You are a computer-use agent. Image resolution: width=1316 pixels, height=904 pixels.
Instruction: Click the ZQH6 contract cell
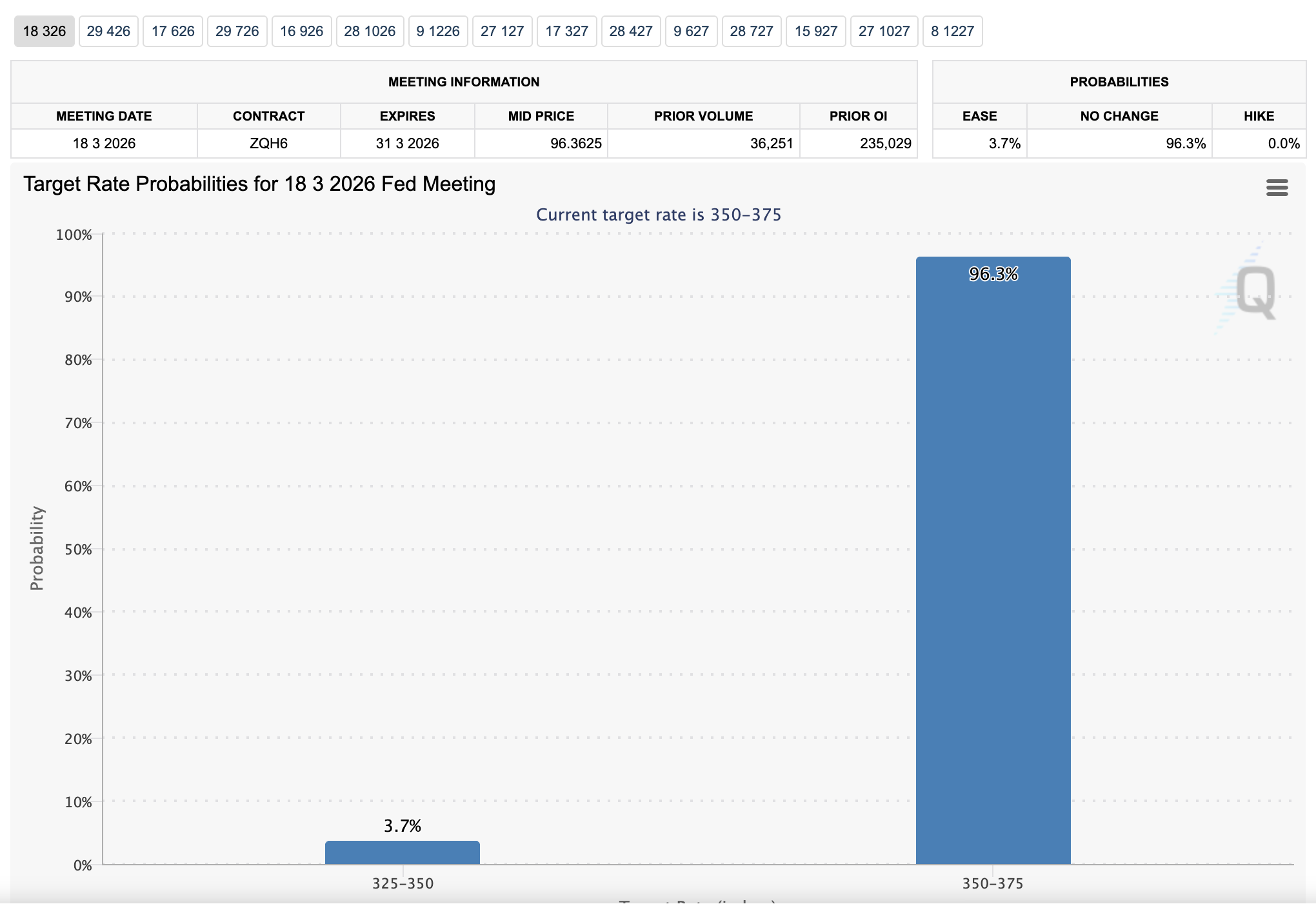268,144
